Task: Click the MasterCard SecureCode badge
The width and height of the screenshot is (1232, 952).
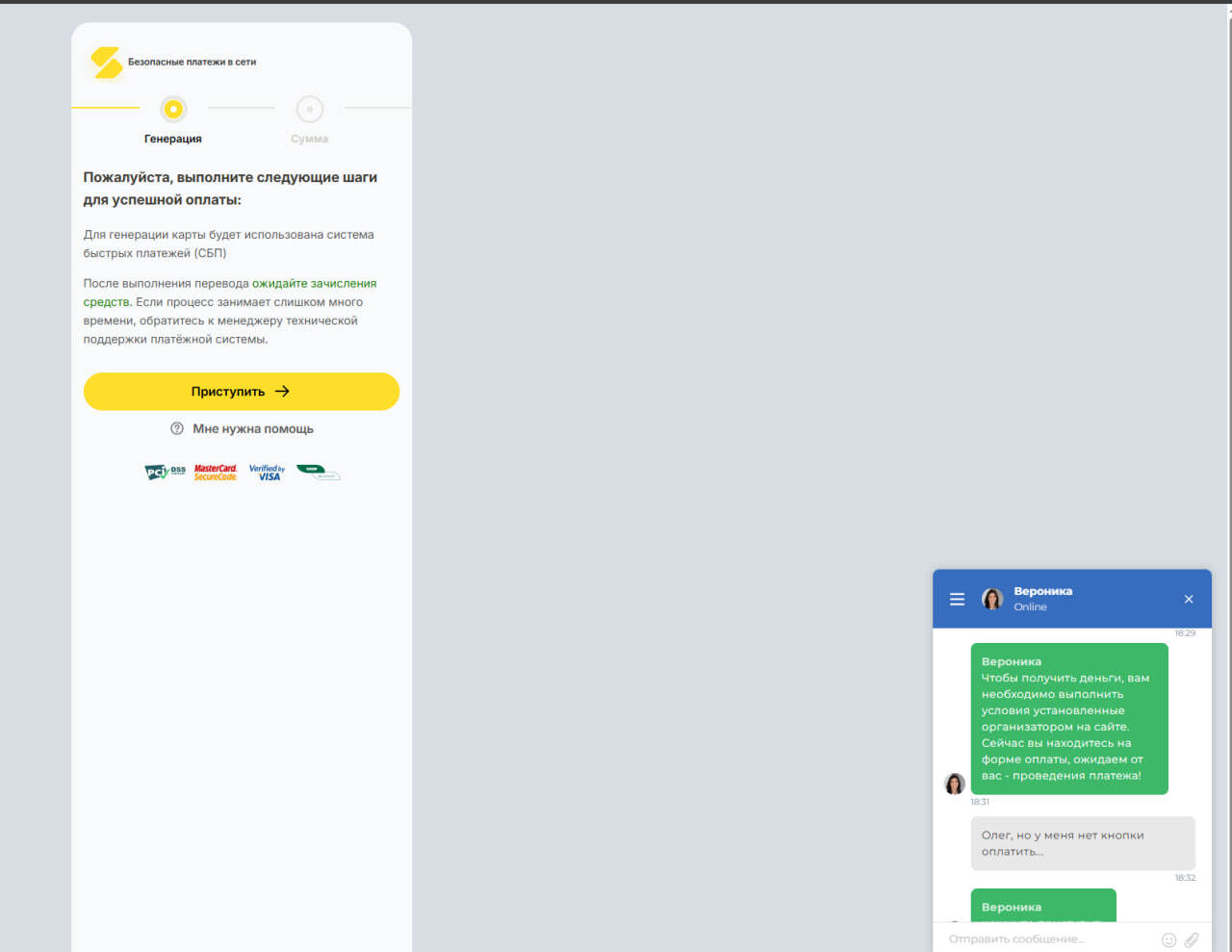Action: tap(216, 473)
